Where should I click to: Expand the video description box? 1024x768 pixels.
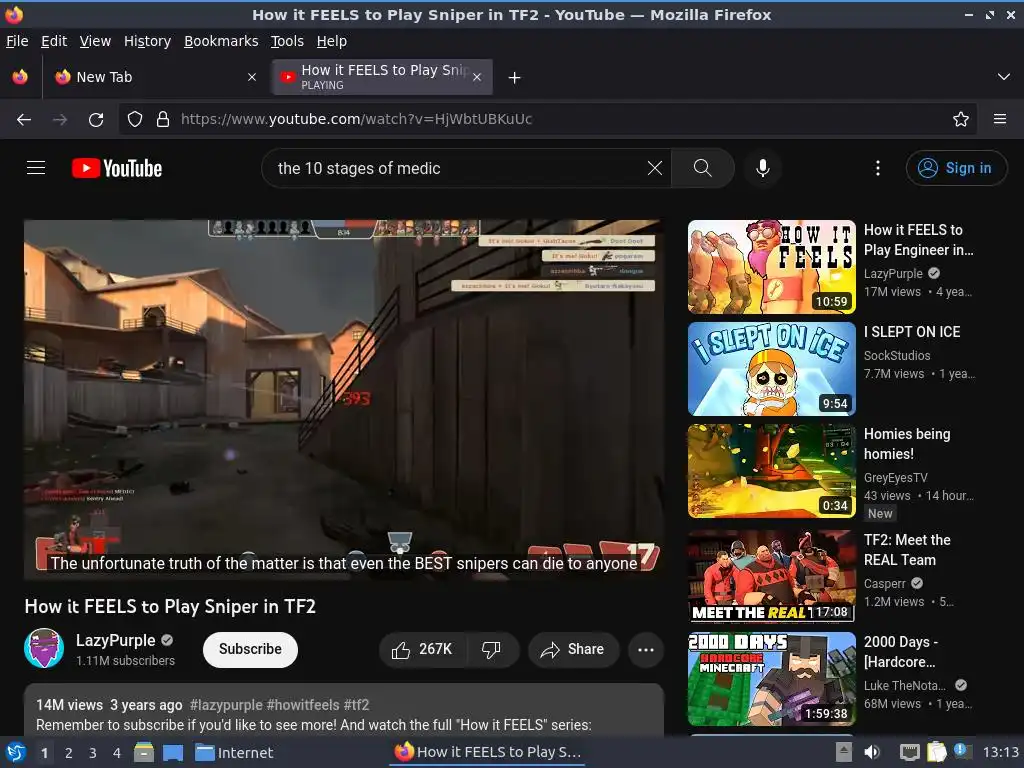pos(344,709)
